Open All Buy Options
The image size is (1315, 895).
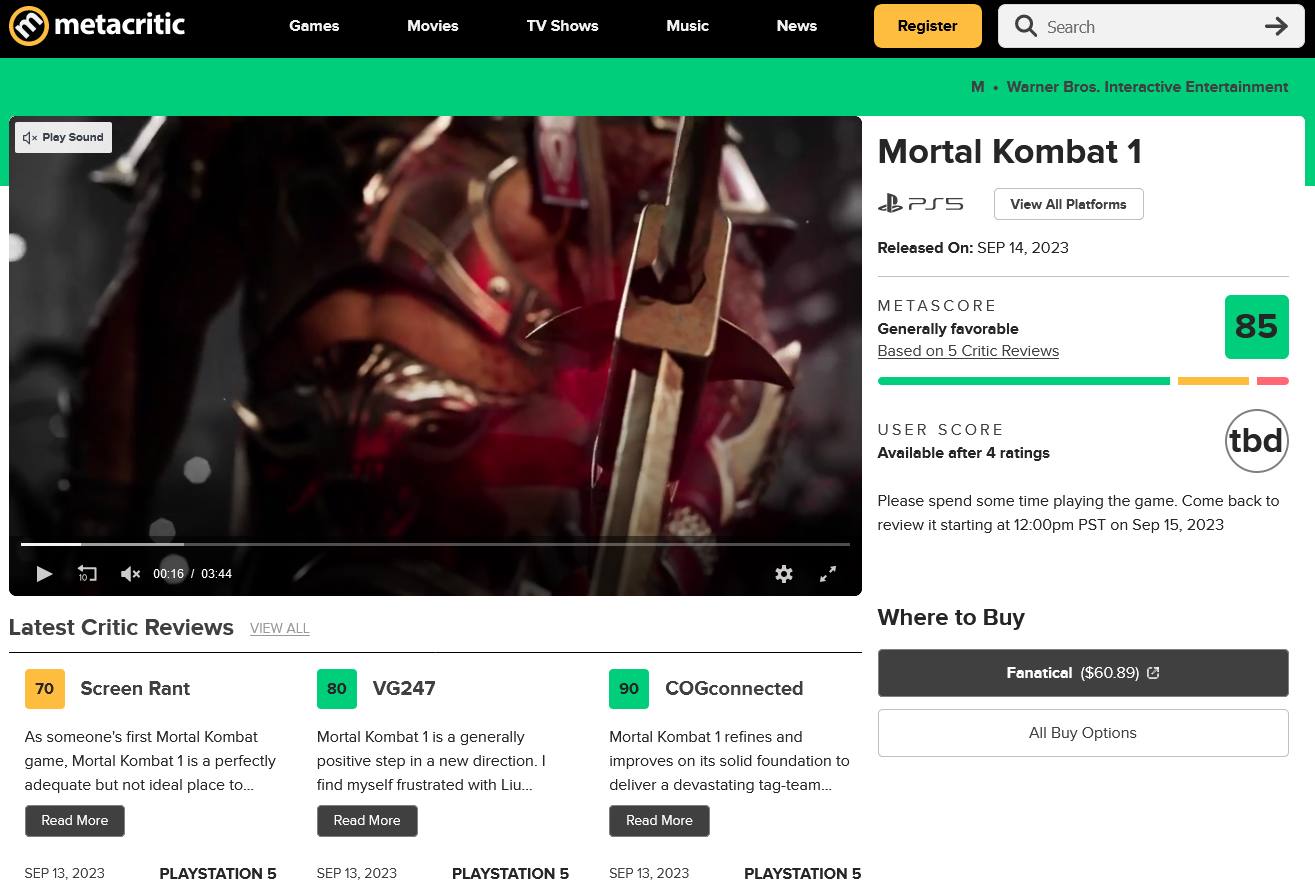[1082, 733]
